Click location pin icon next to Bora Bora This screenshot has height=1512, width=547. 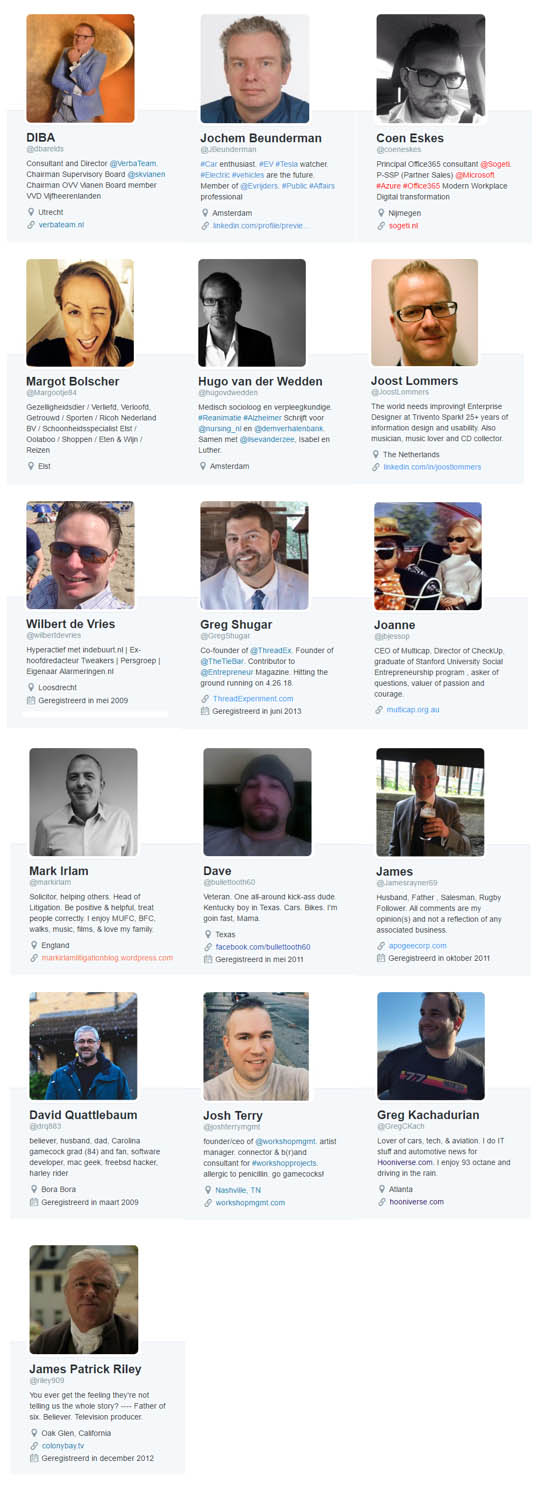tap(33, 1189)
